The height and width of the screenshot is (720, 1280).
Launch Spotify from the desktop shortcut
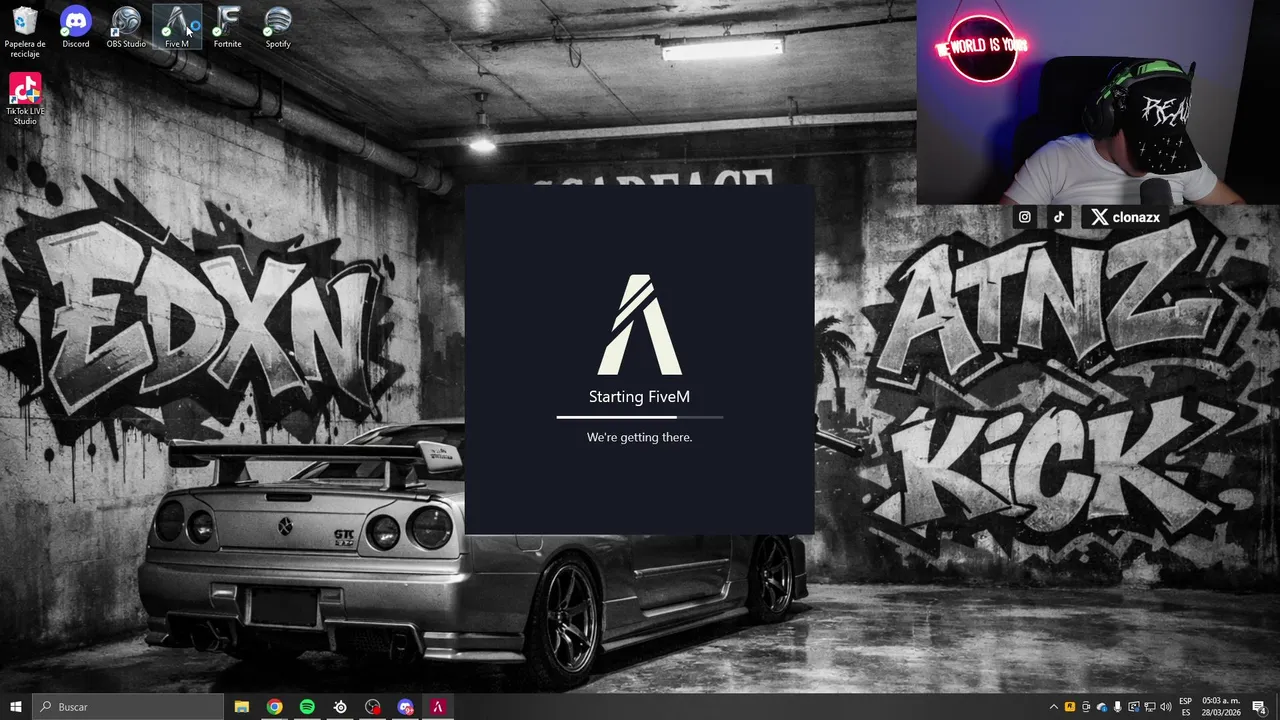coord(278,28)
